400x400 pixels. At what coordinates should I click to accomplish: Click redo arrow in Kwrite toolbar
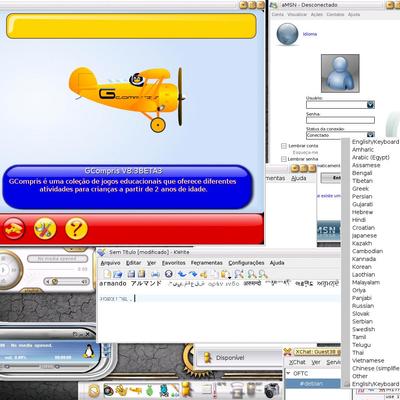193,274
